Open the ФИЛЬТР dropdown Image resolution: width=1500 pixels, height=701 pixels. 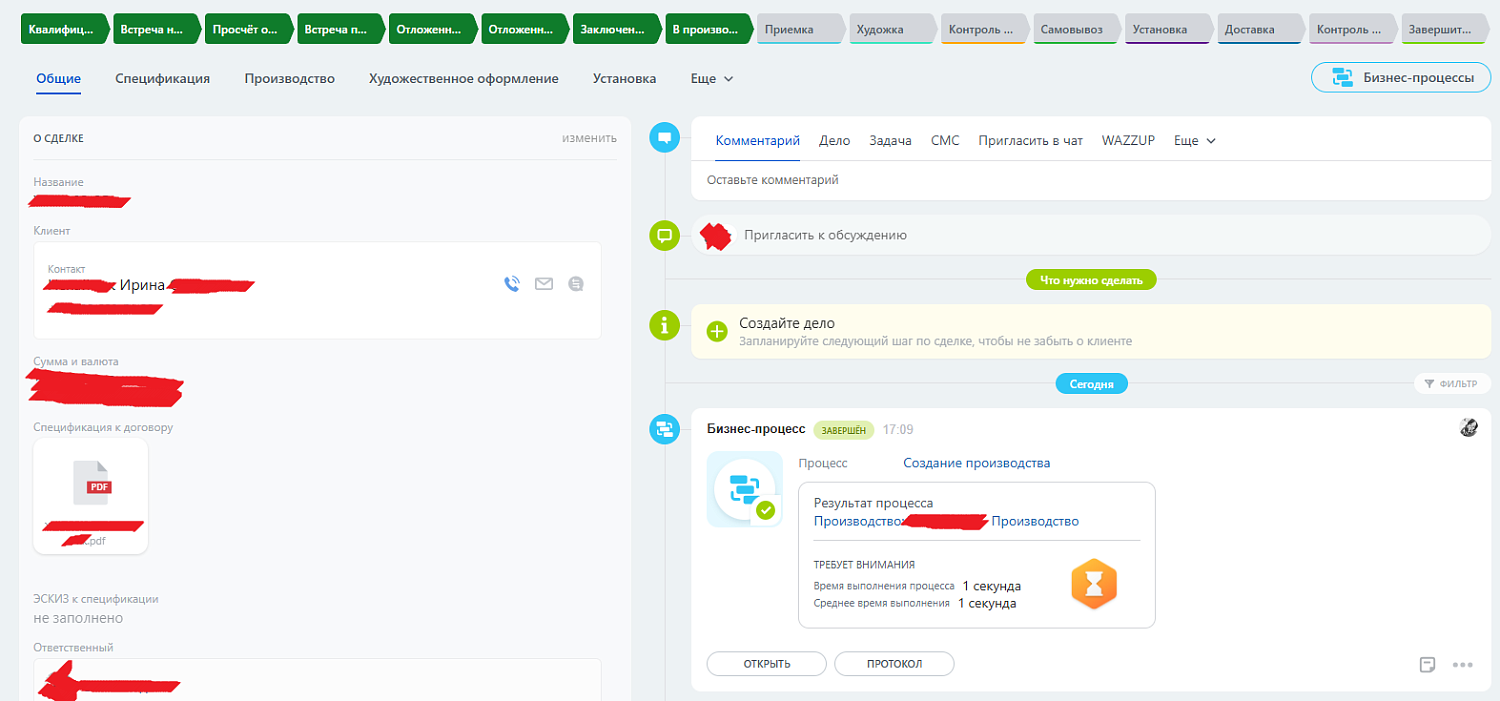point(1453,383)
